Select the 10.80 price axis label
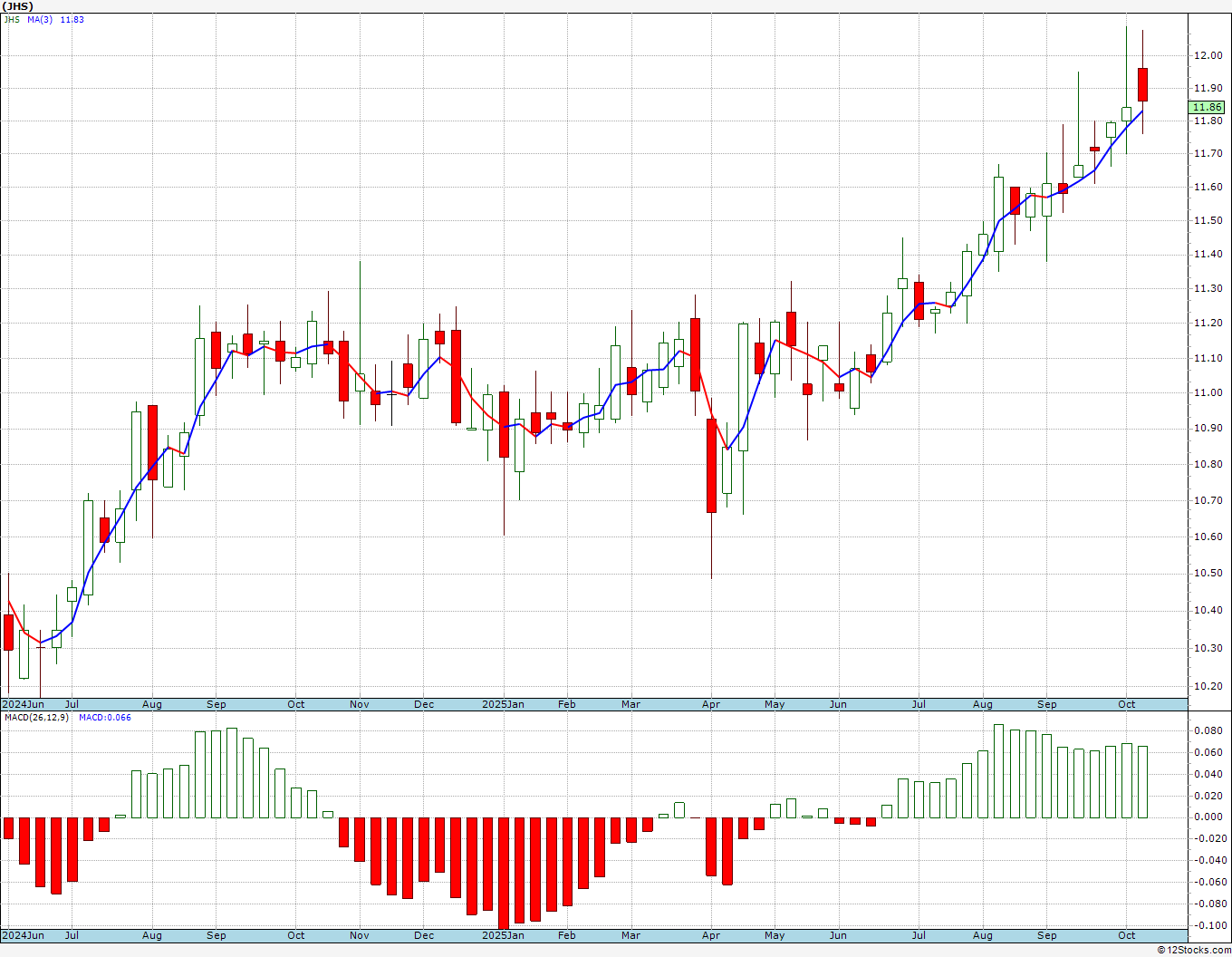Screen dimensions: 1232x957 pyautogui.click(x=1208, y=464)
